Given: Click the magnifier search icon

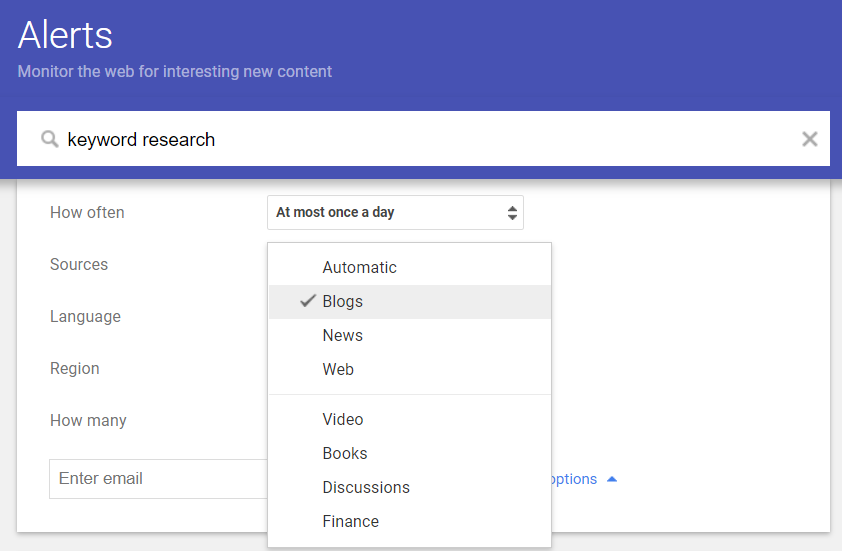Looking at the screenshot, I should [49, 139].
